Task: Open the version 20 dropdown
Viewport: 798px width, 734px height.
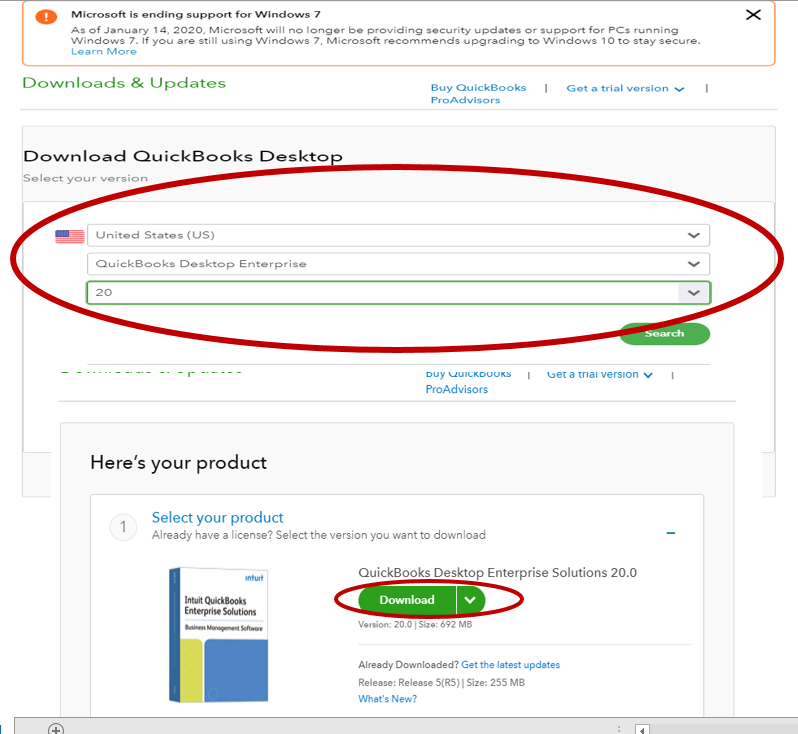Action: click(x=398, y=293)
